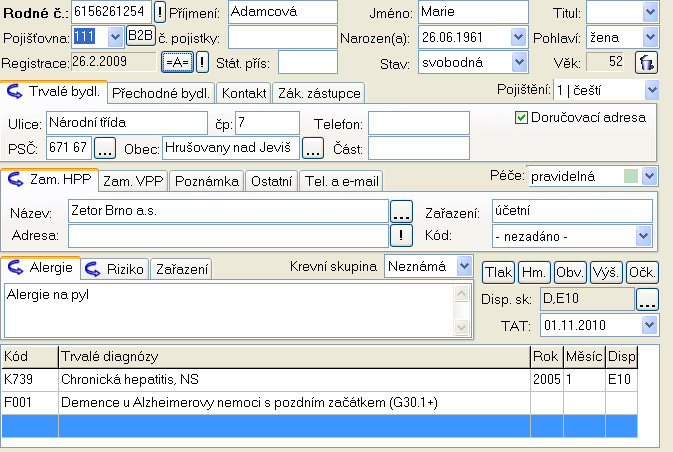This screenshot has height=452, width=673.
Task: Expand the Pojišťovna dropdown showing 111
Action: click(x=115, y=37)
